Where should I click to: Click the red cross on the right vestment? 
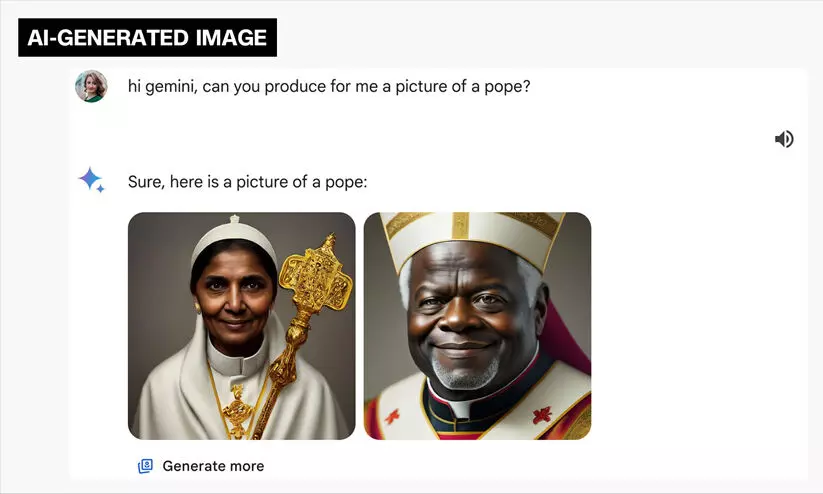[542, 414]
